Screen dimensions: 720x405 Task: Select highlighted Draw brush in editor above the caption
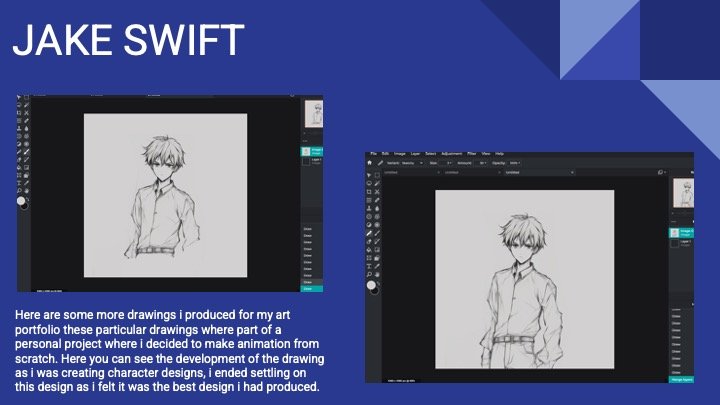(x=27, y=152)
